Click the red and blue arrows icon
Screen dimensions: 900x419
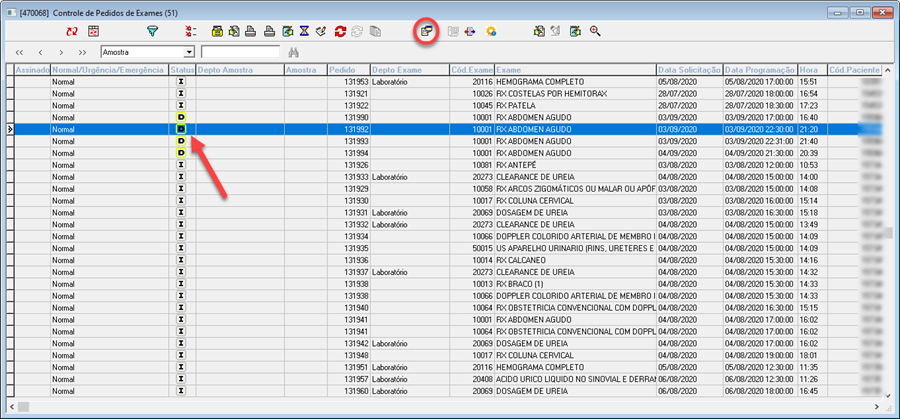point(470,32)
